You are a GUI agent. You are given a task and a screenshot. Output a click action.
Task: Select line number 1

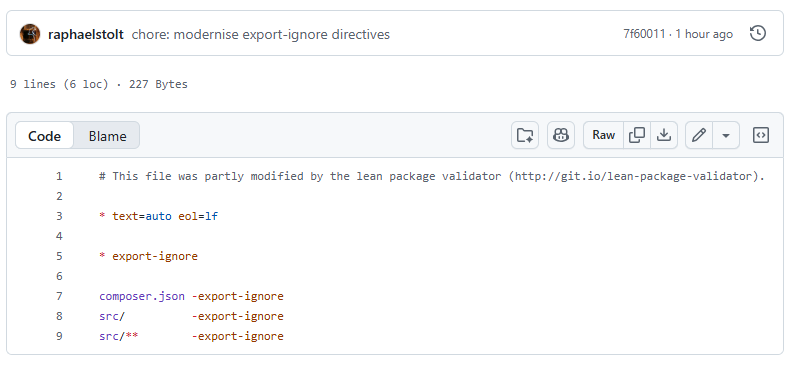[x=60, y=176]
